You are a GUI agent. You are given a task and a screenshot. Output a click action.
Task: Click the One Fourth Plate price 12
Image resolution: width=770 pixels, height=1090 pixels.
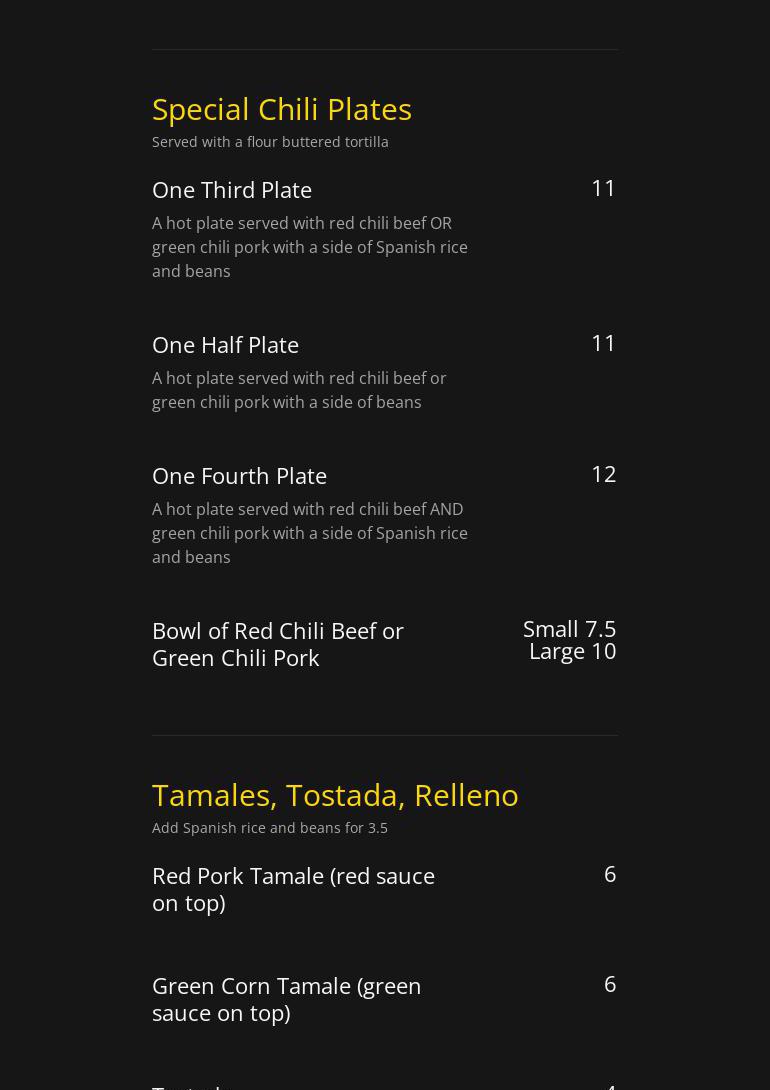(x=603, y=474)
